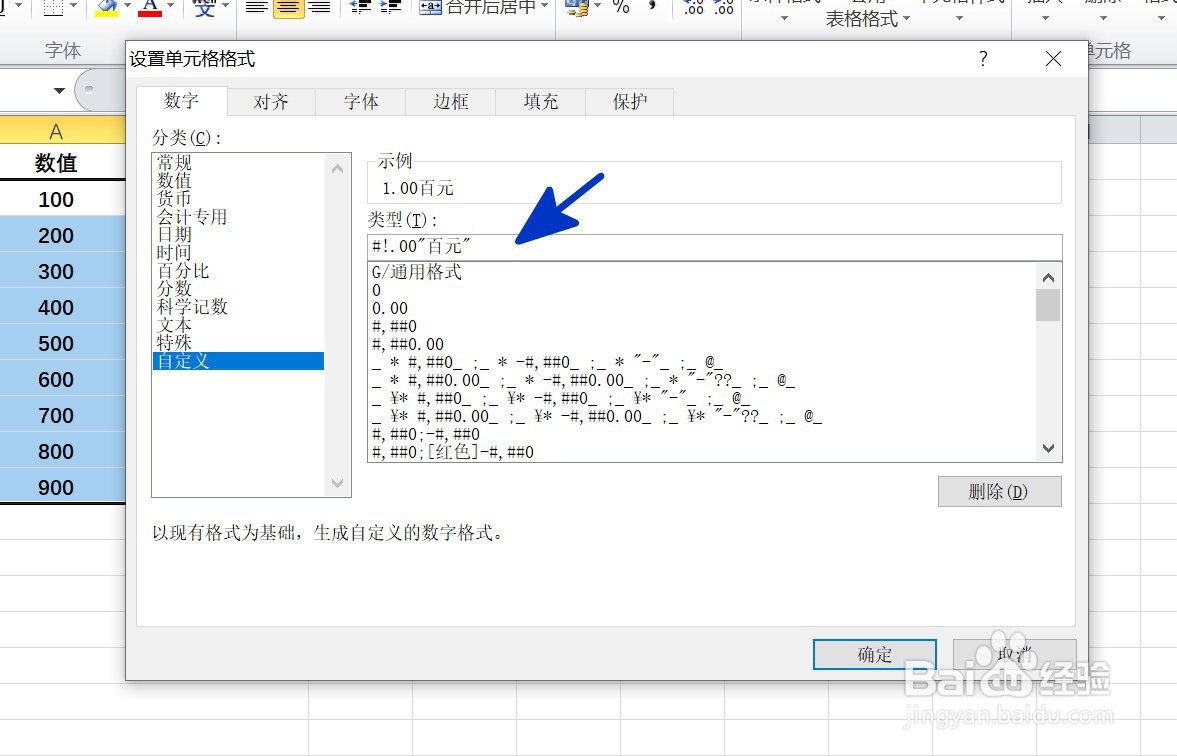1177x756 pixels.
Task: Close the 设置单元格格式 dialog
Action: 1053,59
